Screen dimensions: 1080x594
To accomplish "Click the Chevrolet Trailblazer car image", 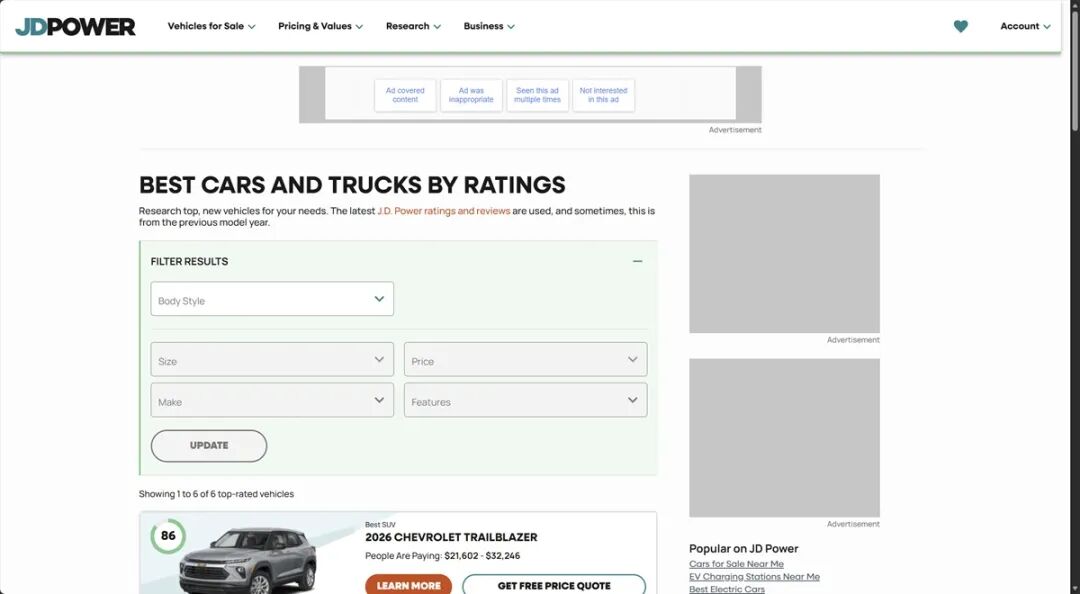I will coord(248,560).
